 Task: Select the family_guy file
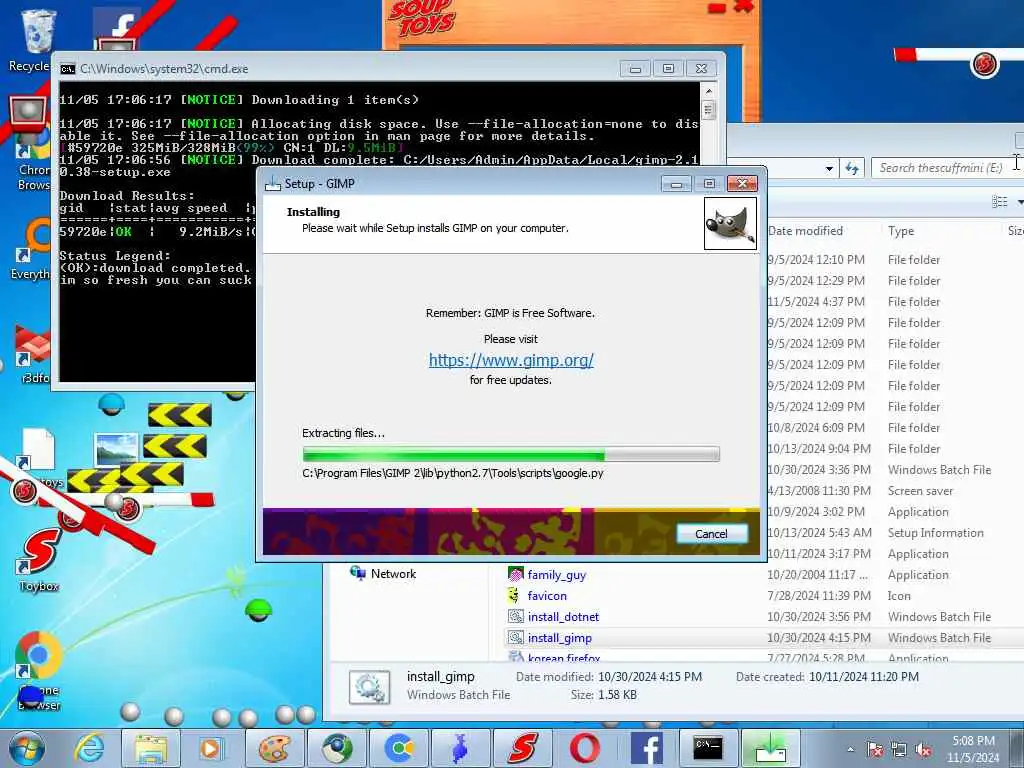(x=556, y=575)
